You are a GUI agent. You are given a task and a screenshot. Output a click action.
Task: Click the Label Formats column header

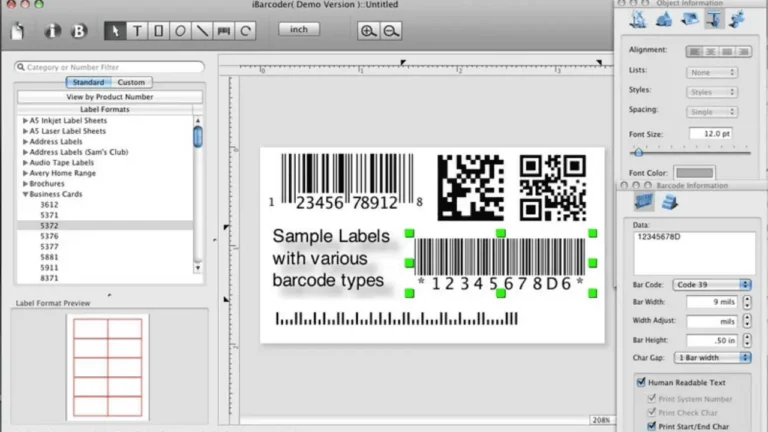tap(105, 109)
